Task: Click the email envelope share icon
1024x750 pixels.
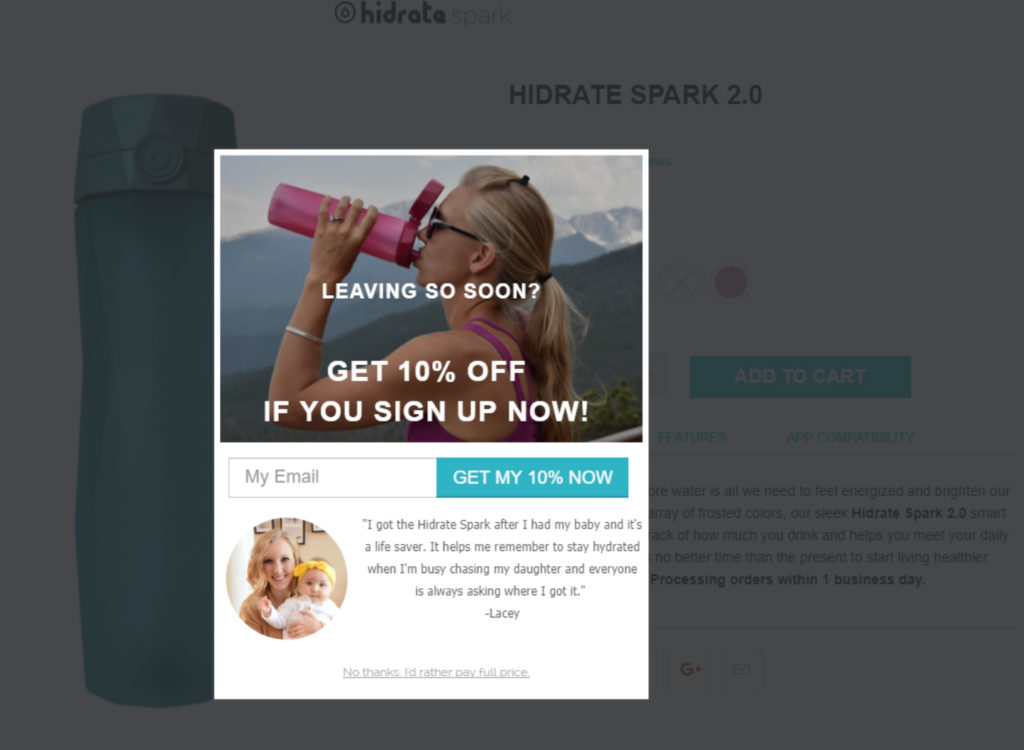Action: [x=742, y=670]
